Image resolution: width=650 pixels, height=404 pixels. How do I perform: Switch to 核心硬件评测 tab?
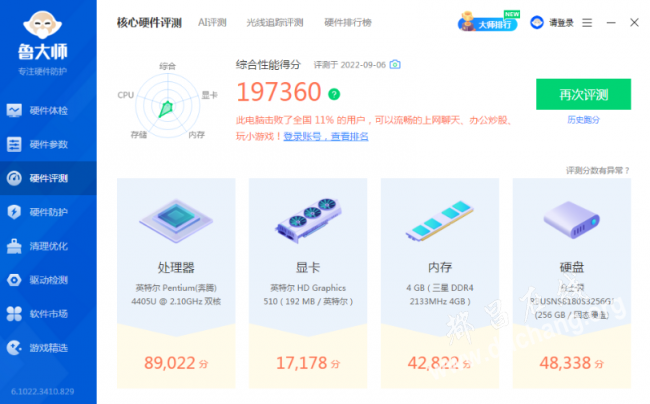point(149,22)
